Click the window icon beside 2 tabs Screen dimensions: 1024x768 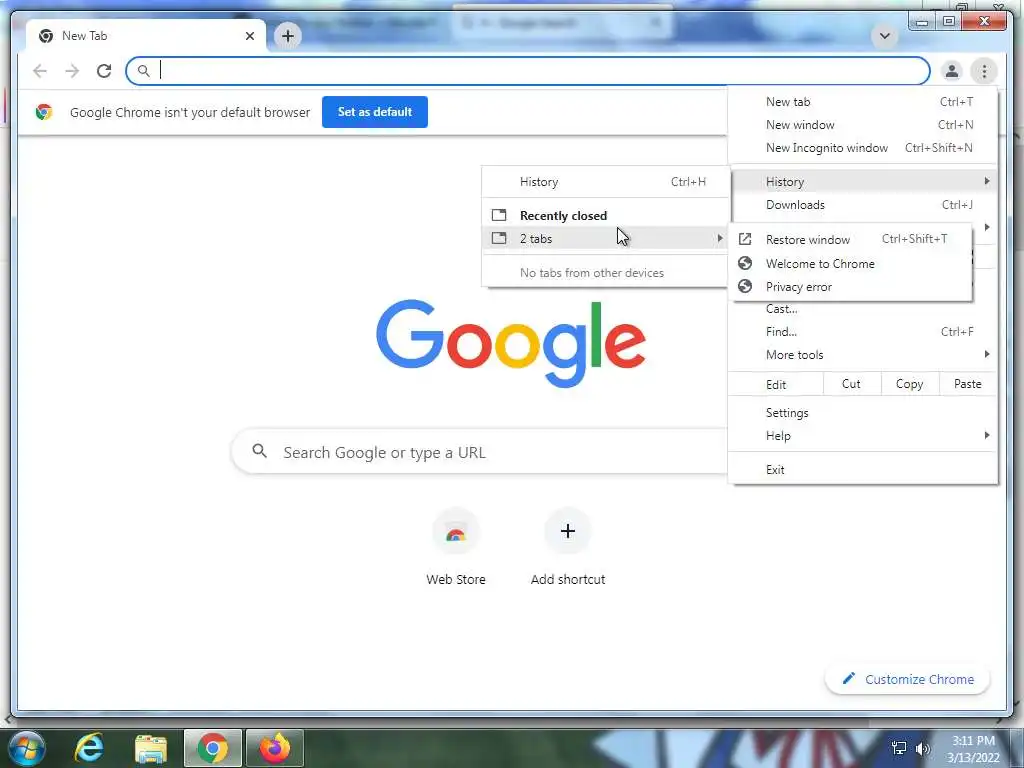pyautogui.click(x=499, y=238)
